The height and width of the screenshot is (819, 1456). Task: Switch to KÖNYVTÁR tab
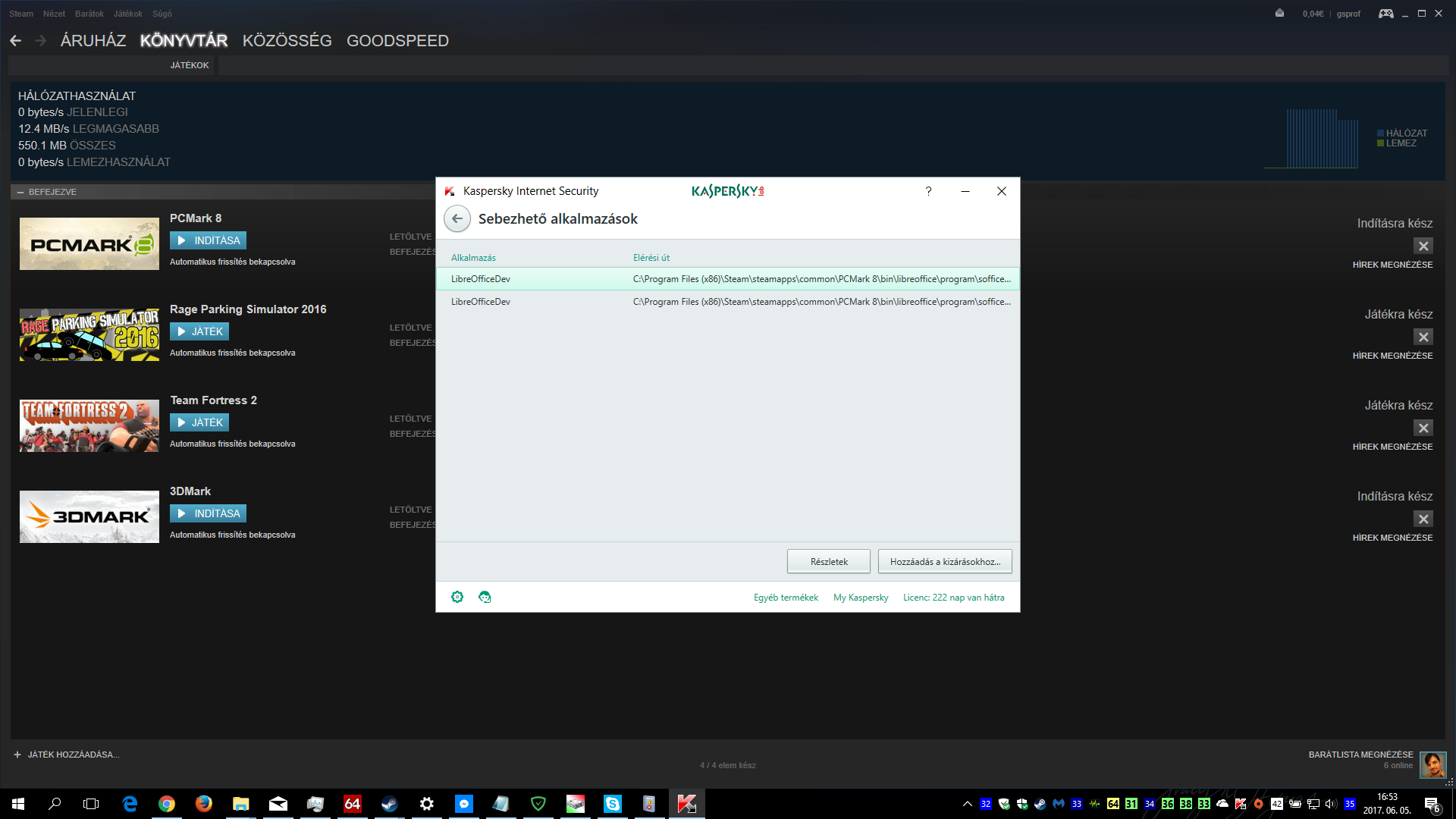[184, 41]
